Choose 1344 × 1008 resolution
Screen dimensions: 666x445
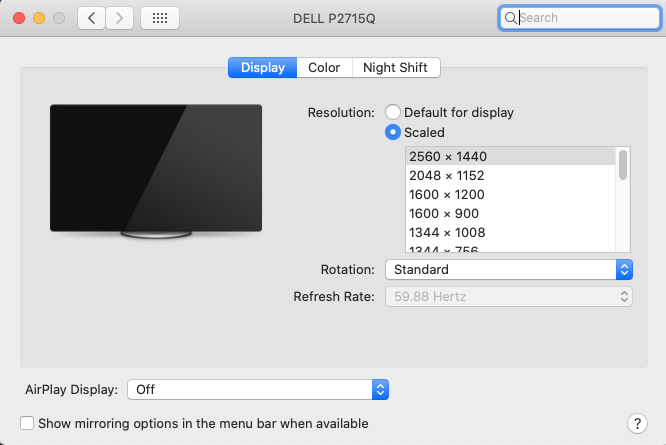pos(511,232)
